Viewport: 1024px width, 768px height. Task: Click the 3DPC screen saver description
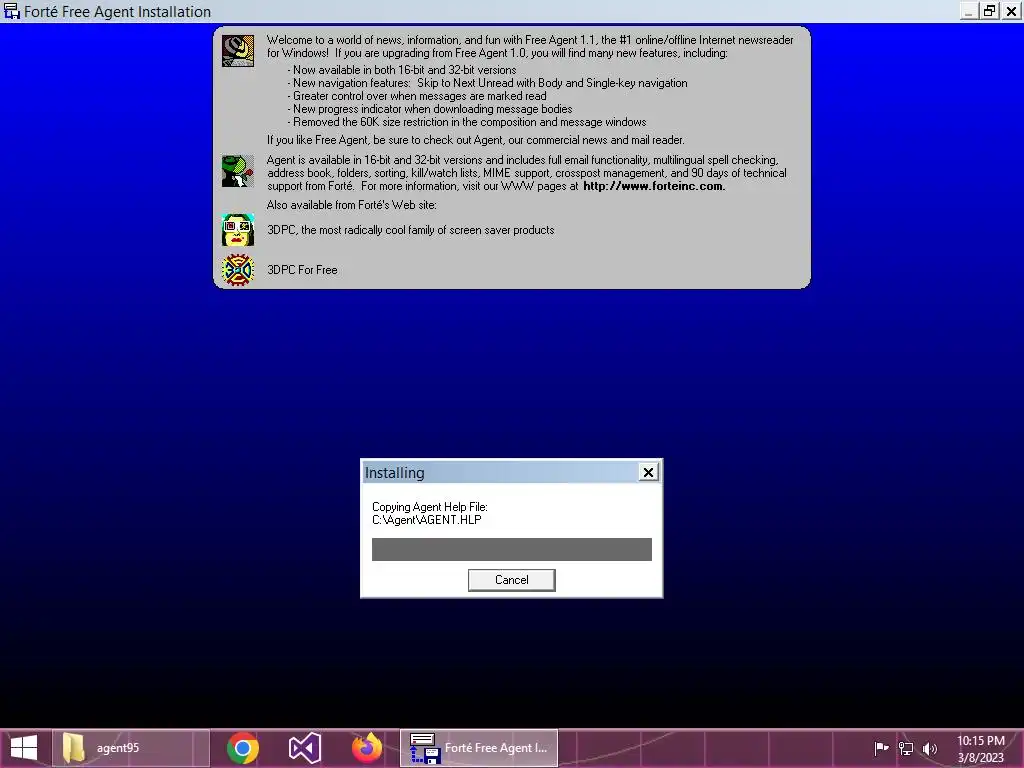411,230
